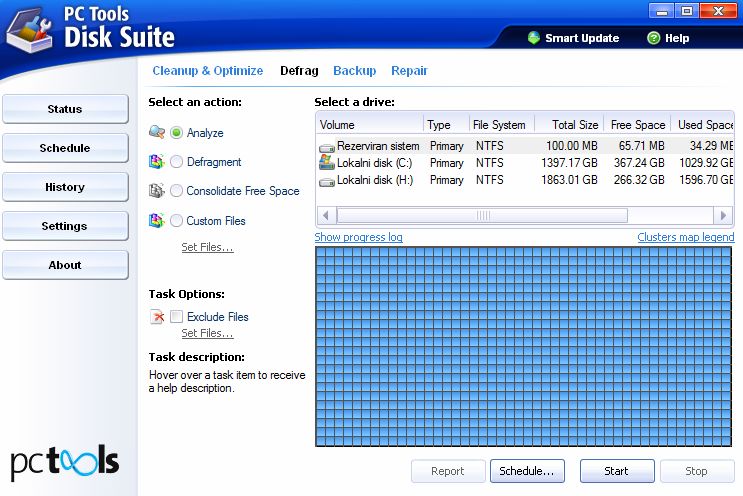Click the Lokalni disk (C:) Windows drive icon
The image size is (743, 496).
pos(326,162)
